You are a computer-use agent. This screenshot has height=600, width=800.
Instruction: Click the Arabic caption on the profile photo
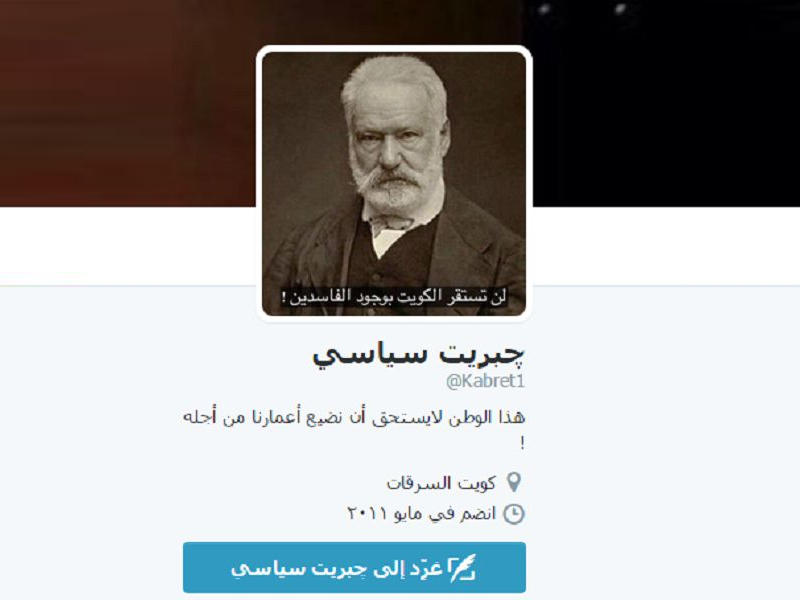tap(394, 296)
